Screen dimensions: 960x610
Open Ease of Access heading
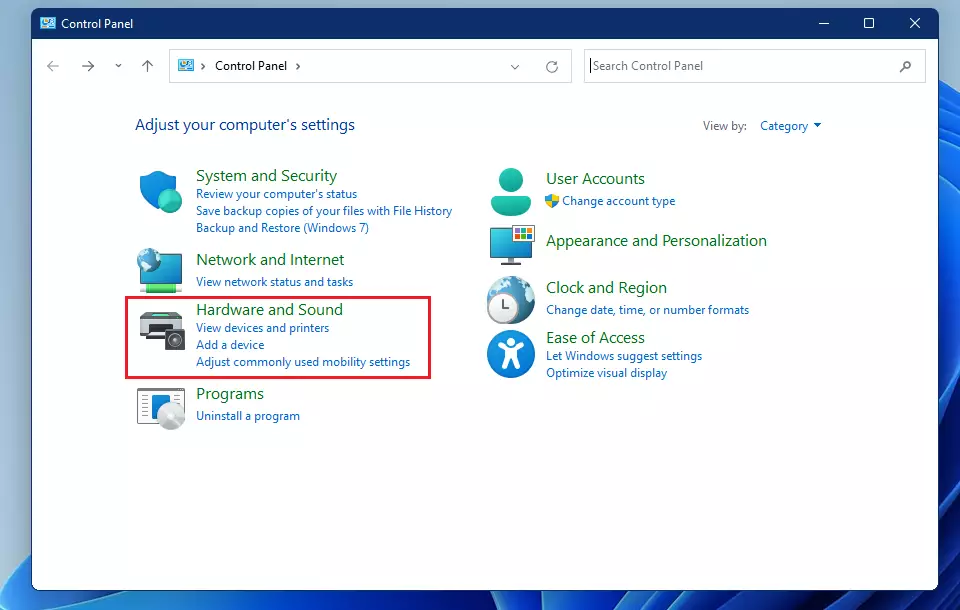pos(595,338)
